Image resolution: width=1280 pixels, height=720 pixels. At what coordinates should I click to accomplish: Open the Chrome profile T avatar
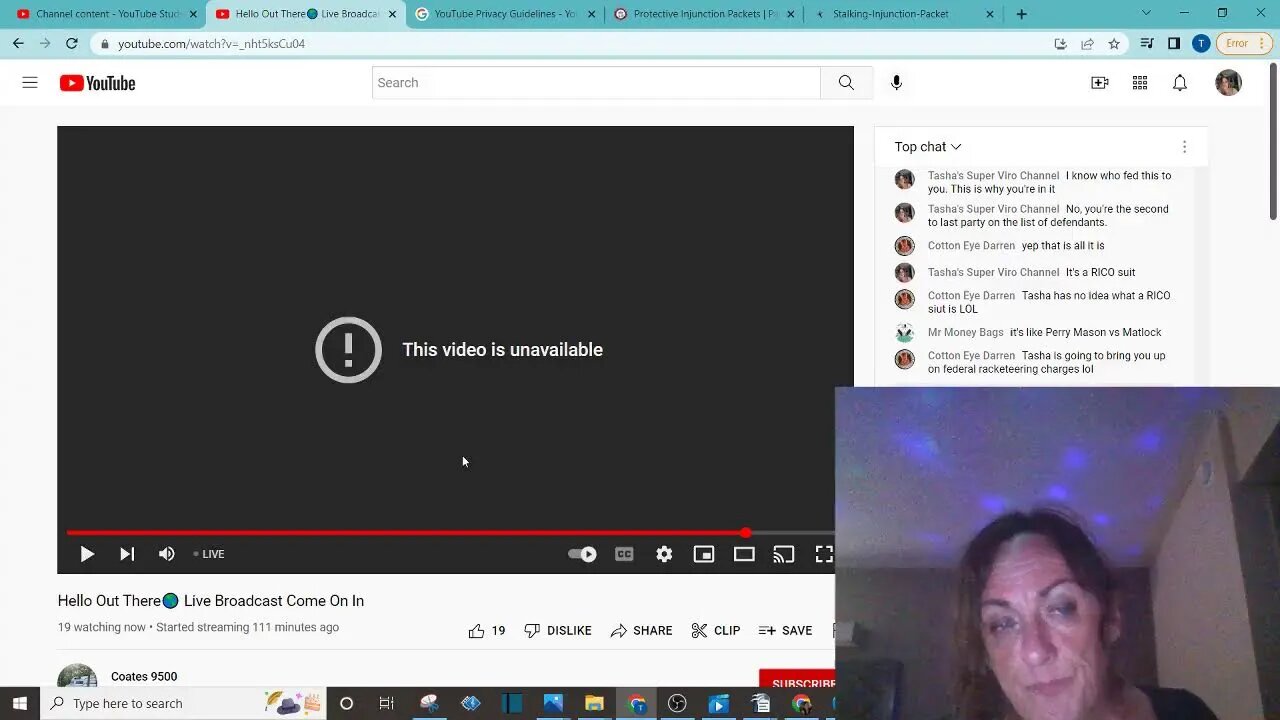[x=1201, y=44]
